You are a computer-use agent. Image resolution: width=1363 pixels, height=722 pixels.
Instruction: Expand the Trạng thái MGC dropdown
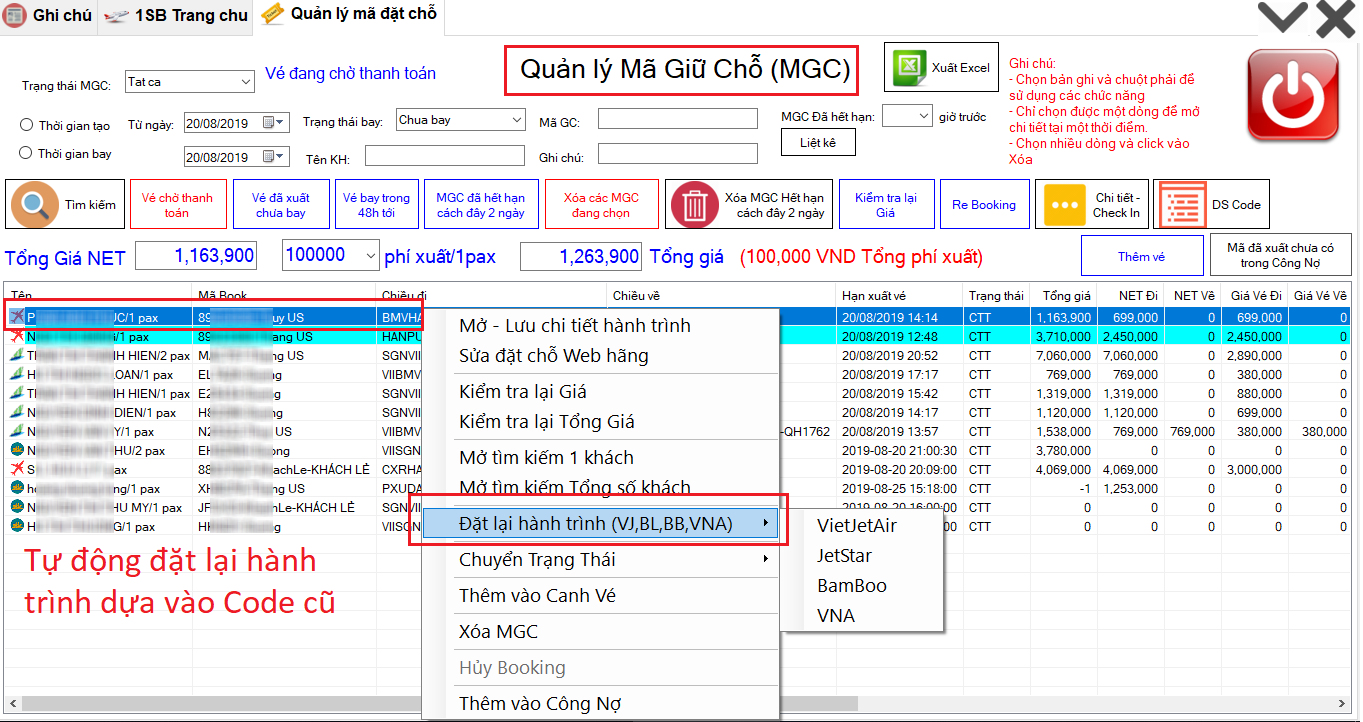[x=246, y=82]
